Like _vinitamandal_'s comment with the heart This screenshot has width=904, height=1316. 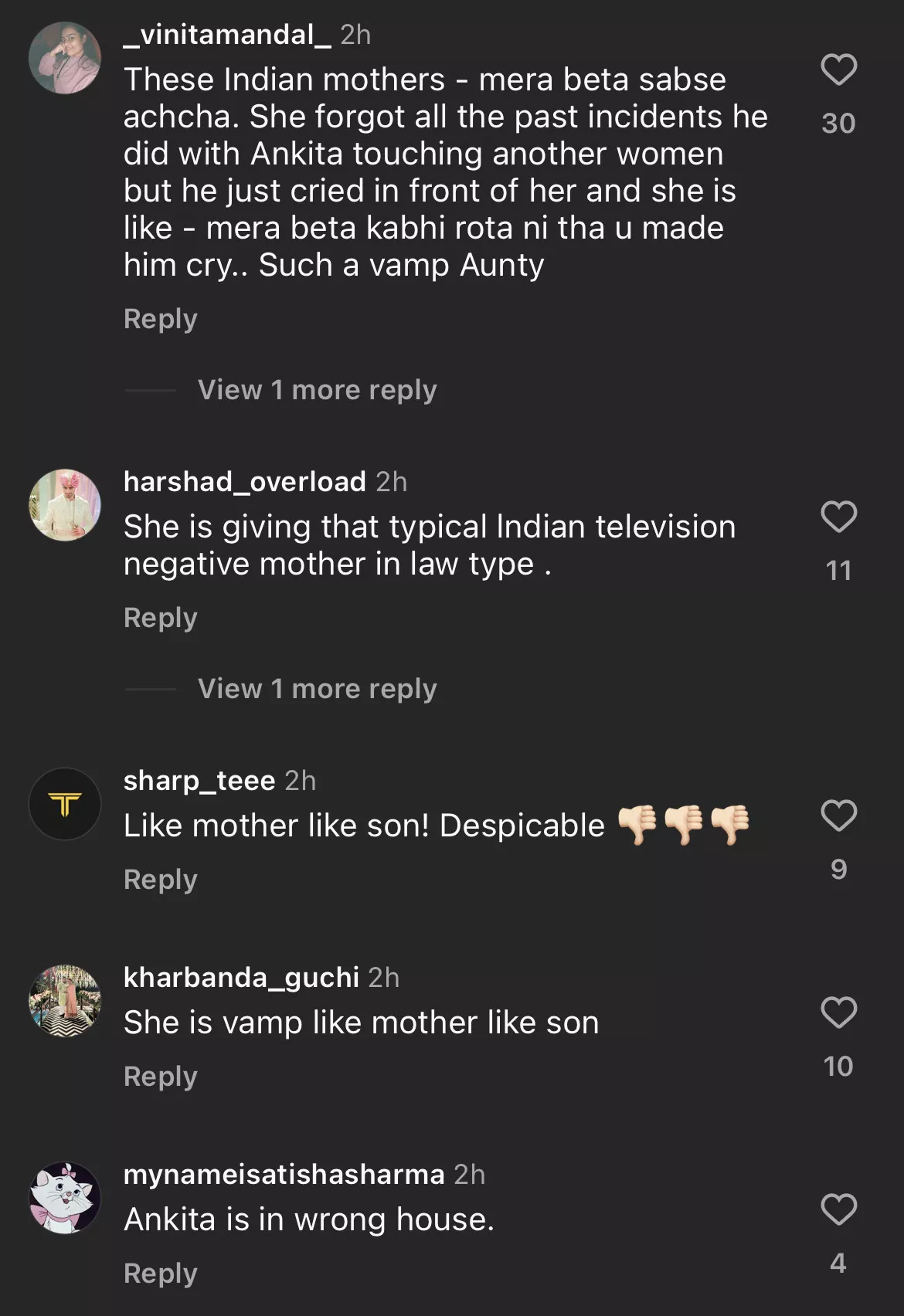pyautogui.click(x=838, y=70)
